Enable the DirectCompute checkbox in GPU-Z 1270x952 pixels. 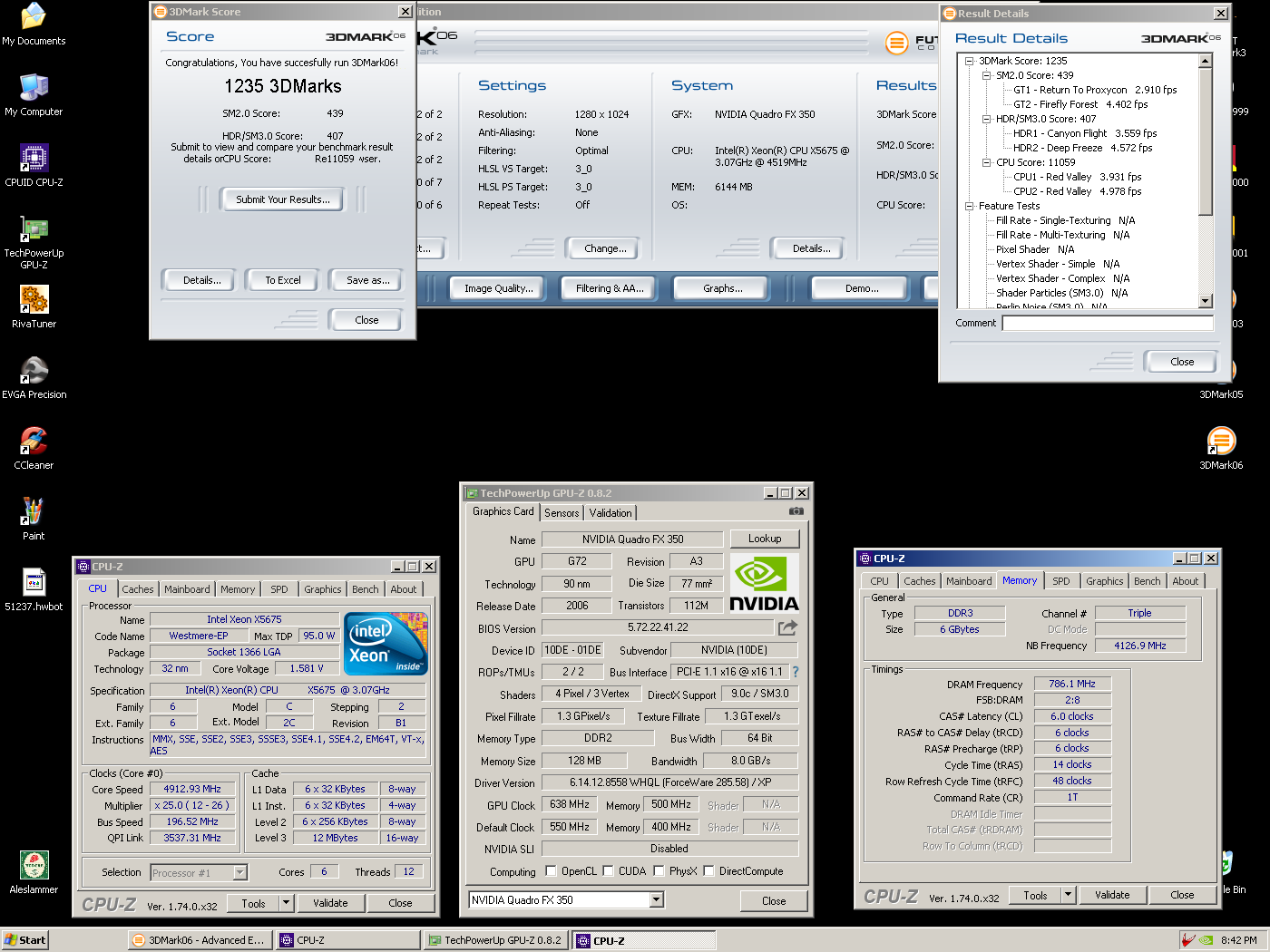708,871
